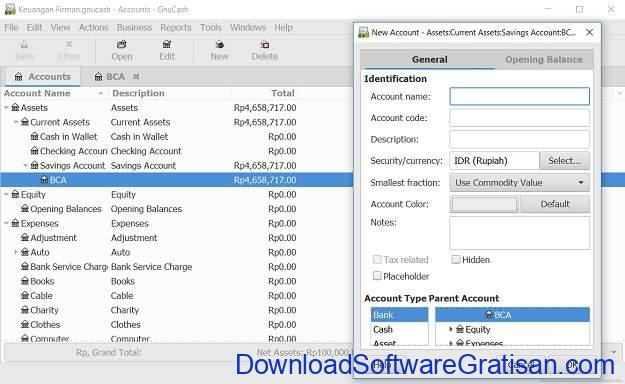625x384 pixels.
Task: Expand the Auto account node
Action: pos(16,252)
